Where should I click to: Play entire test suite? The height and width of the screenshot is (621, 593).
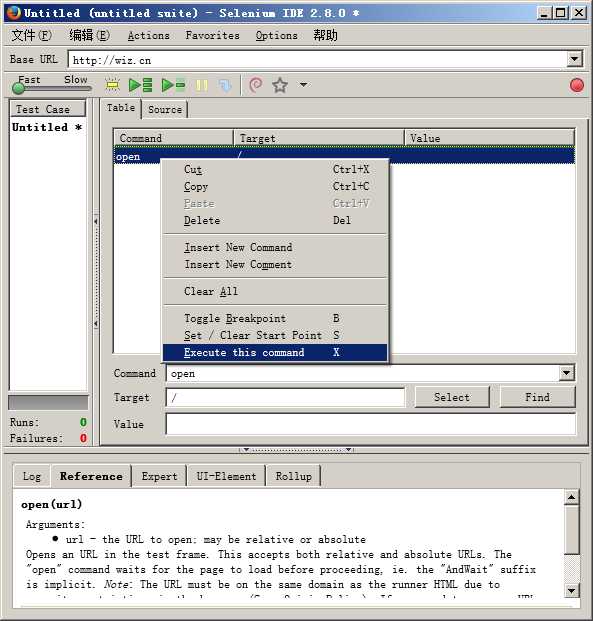click(x=141, y=85)
